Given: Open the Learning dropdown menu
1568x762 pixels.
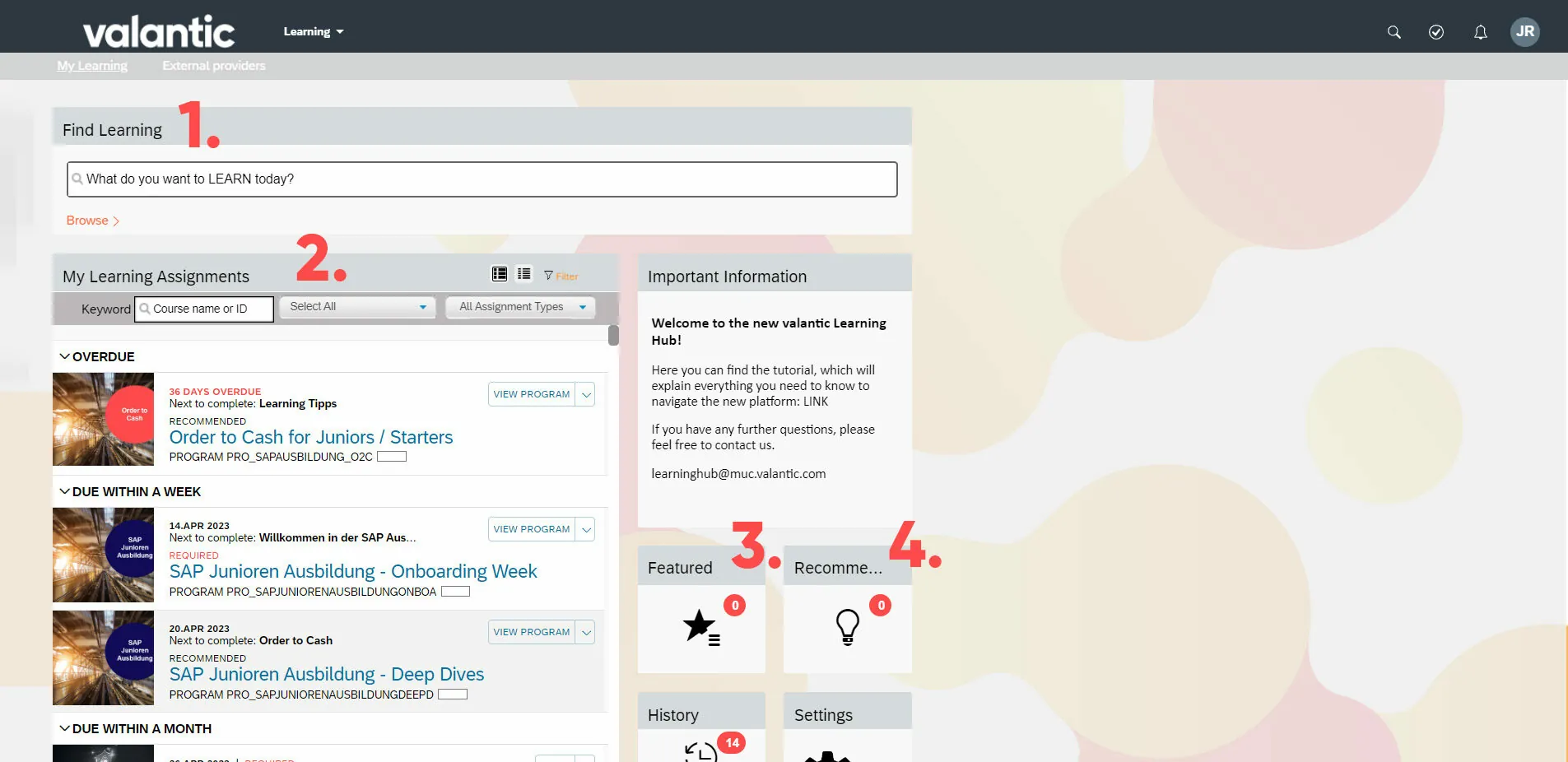Looking at the screenshot, I should (x=314, y=32).
